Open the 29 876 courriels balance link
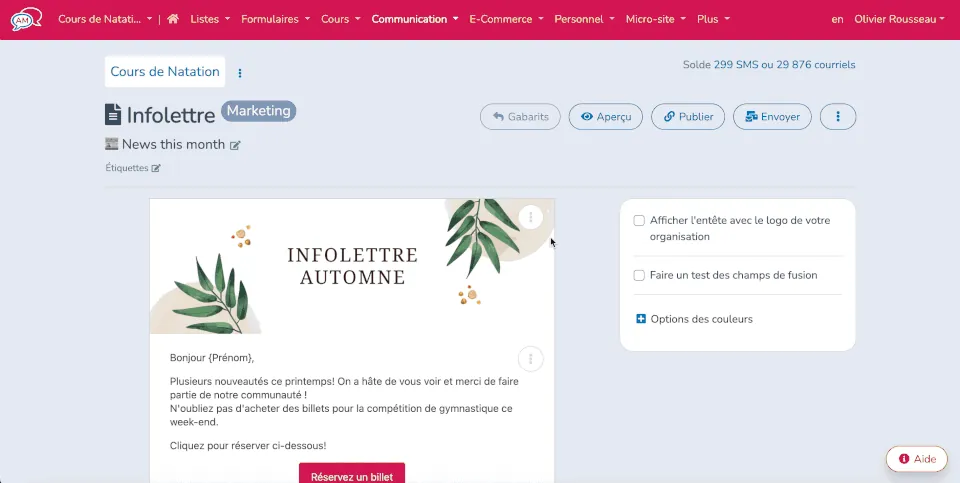Image resolution: width=960 pixels, height=483 pixels. tap(816, 65)
